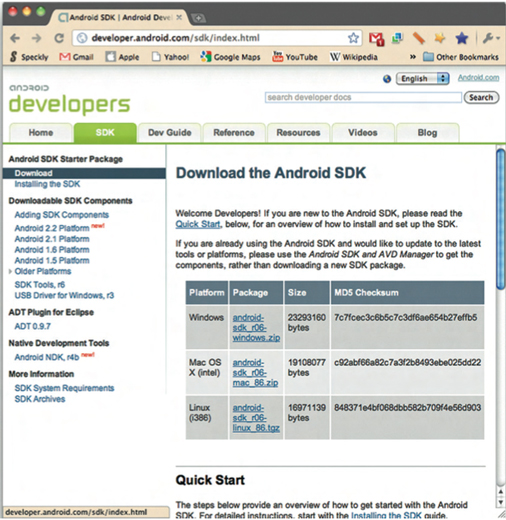Download android-sdk_r06-windows.zip
506x520 pixels.
click(256, 327)
